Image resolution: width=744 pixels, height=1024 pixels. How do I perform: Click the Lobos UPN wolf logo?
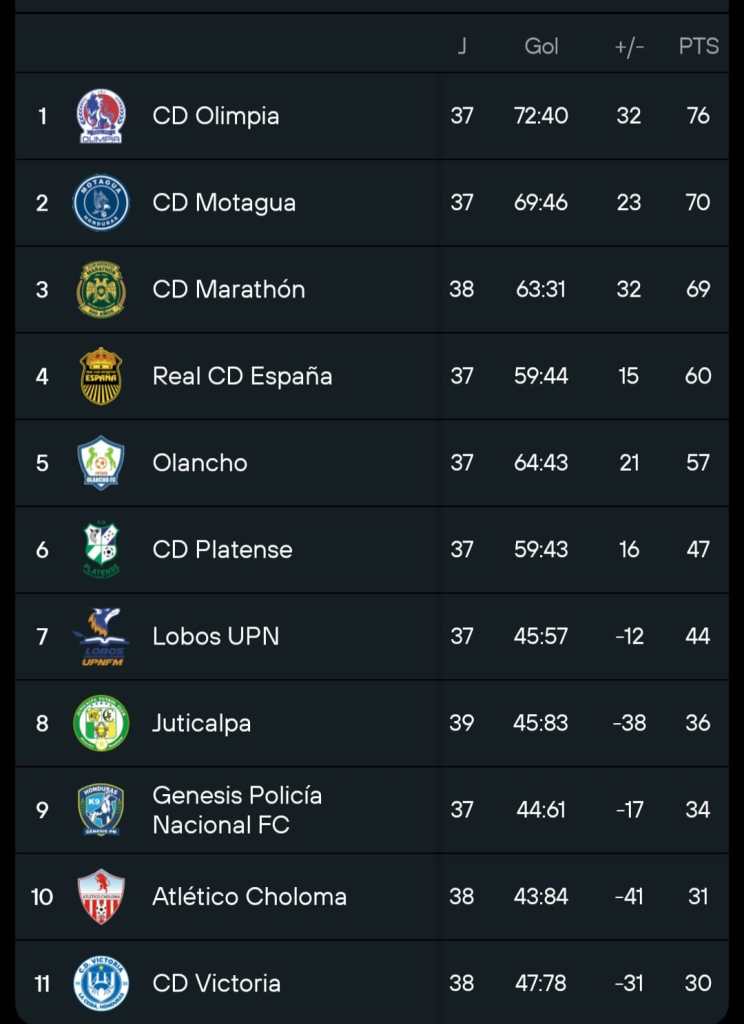click(x=101, y=637)
